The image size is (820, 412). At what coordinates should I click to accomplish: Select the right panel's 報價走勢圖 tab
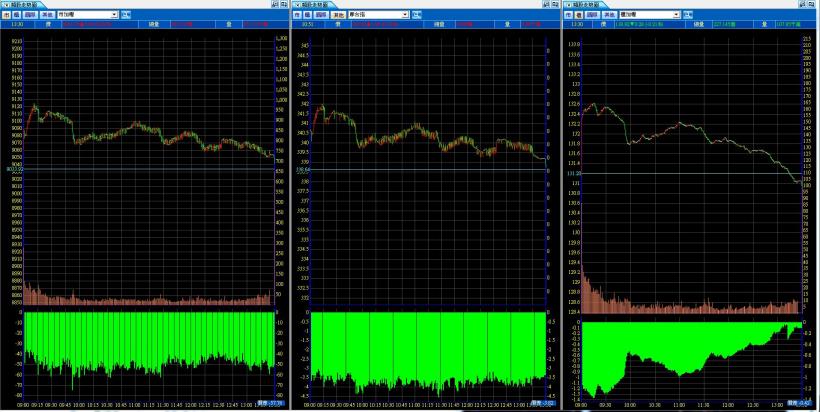click(589, 5)
